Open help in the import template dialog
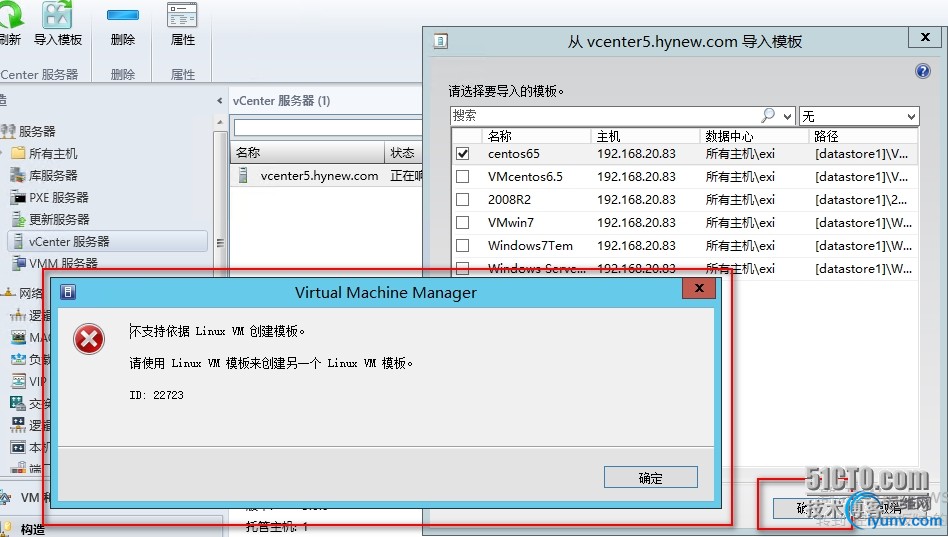The image size is (948, 537). click(923, 71)
